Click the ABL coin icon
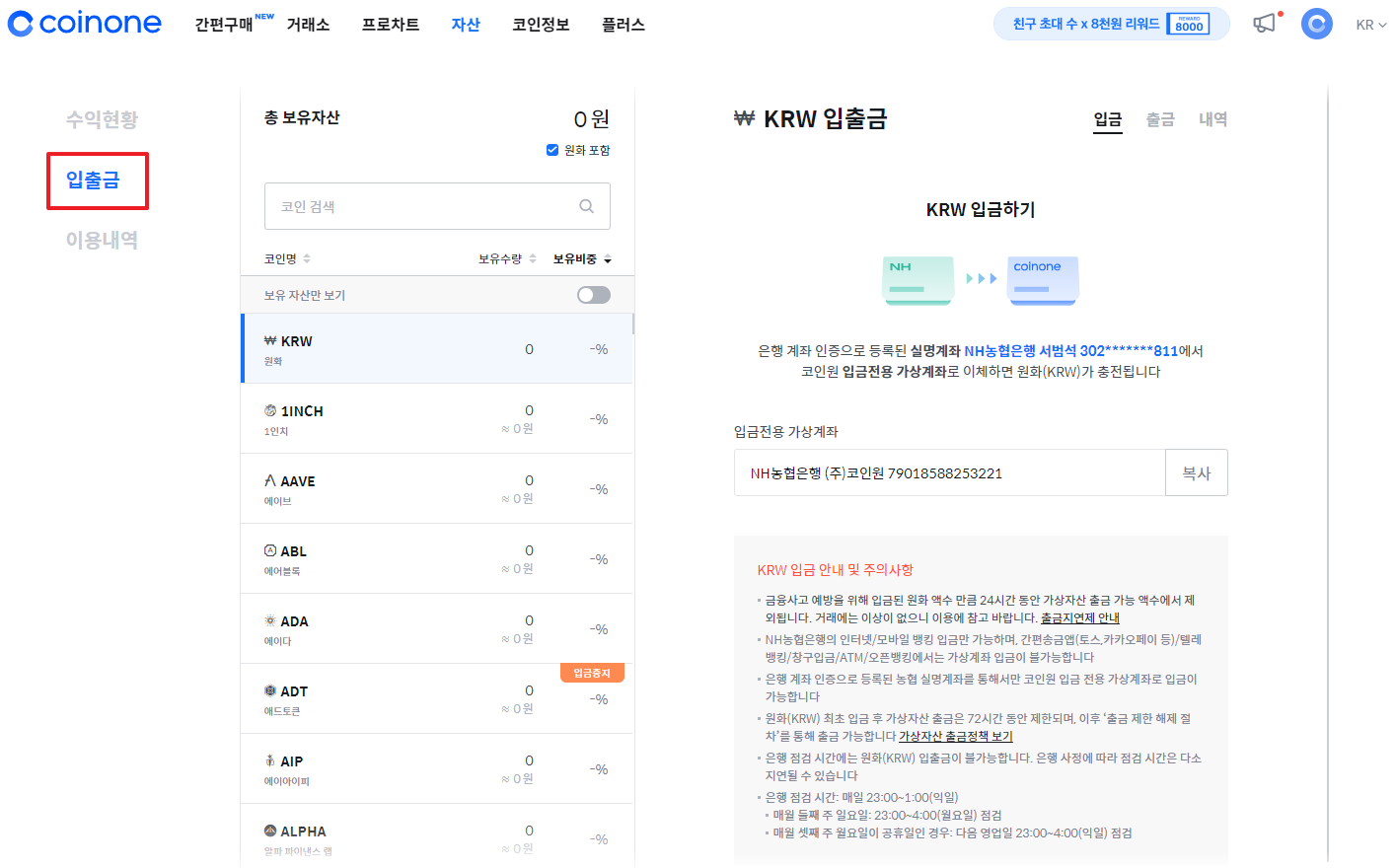 [x=270, y=550]
